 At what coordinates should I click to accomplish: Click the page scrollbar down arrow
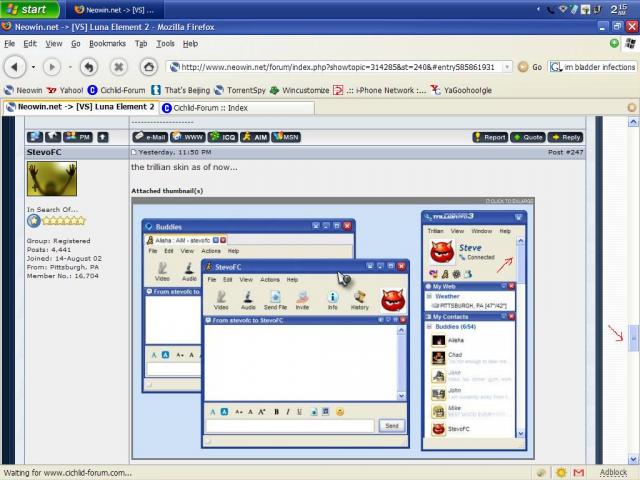(633, 459)
